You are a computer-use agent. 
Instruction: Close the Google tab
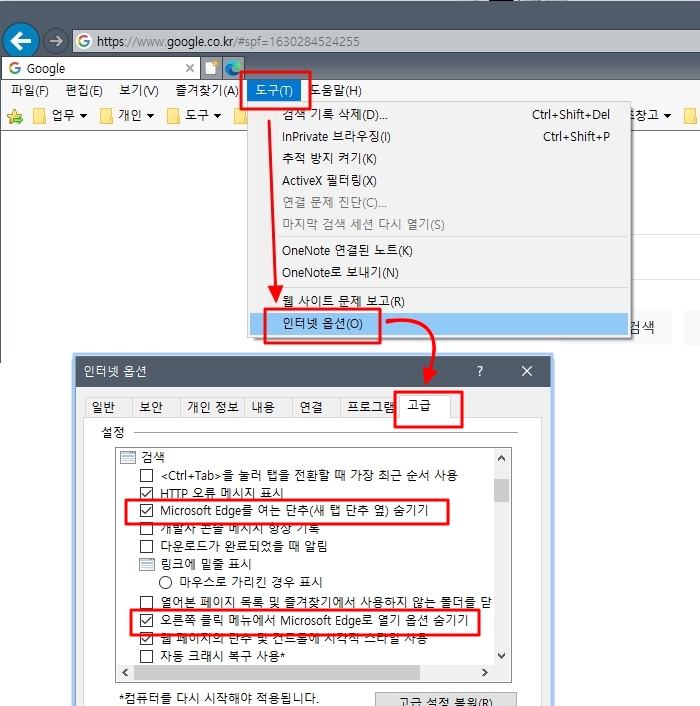190,68
